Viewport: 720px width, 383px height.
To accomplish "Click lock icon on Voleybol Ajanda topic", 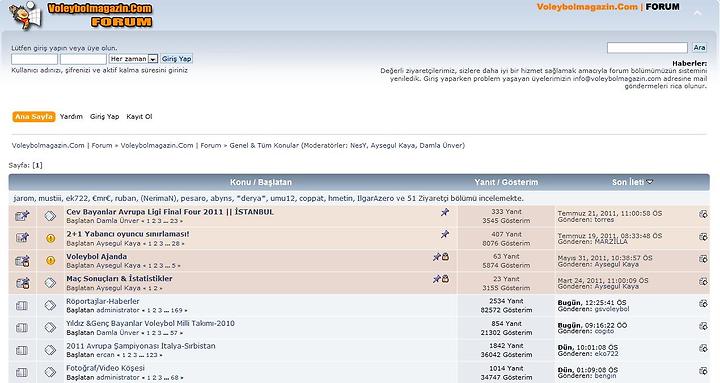I will coord(445,257).
